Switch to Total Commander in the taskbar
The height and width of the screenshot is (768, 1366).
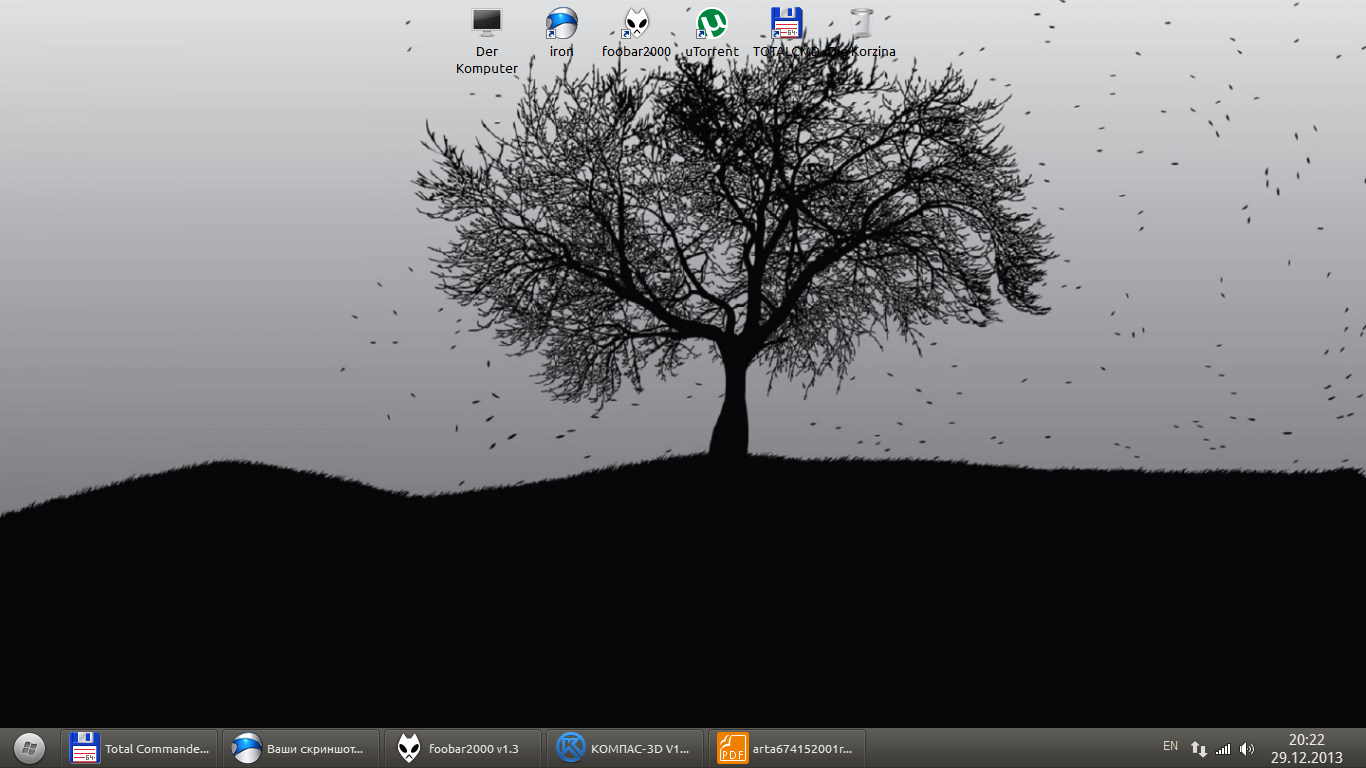[140, 748]
